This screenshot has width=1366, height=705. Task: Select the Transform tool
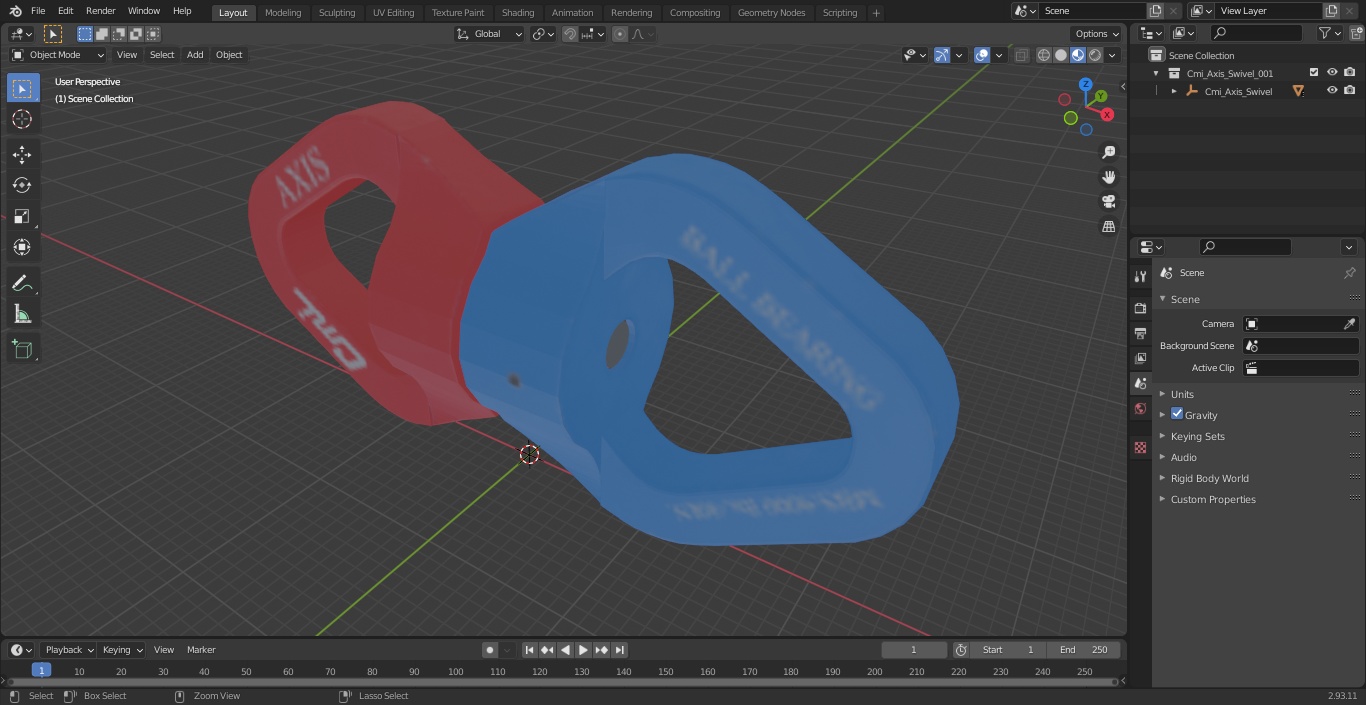point(22,247)
